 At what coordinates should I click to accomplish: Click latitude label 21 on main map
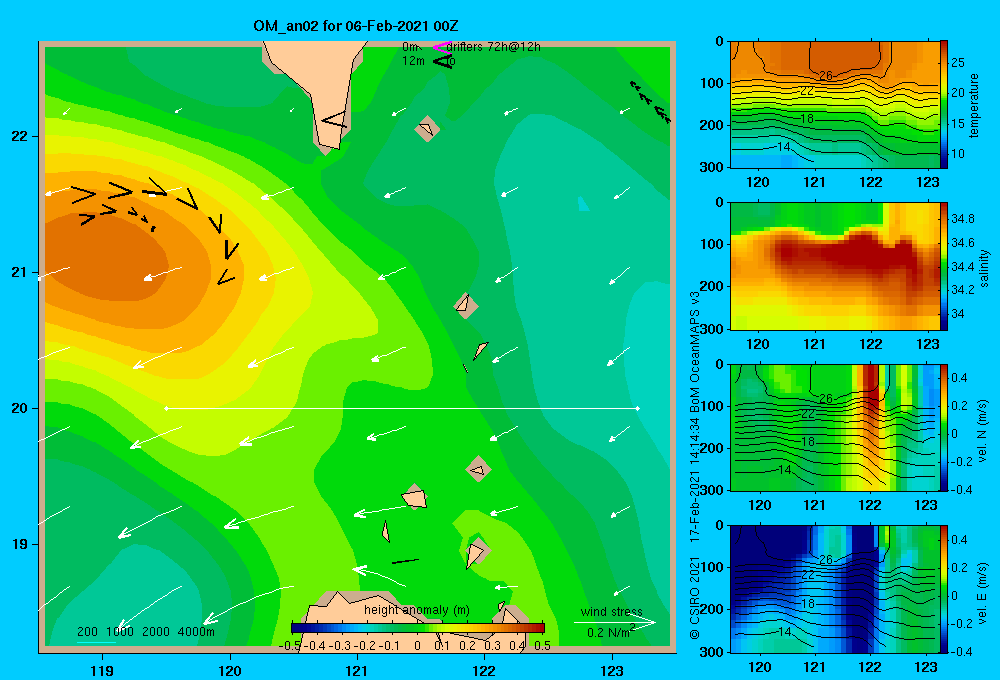coord(19,272)
